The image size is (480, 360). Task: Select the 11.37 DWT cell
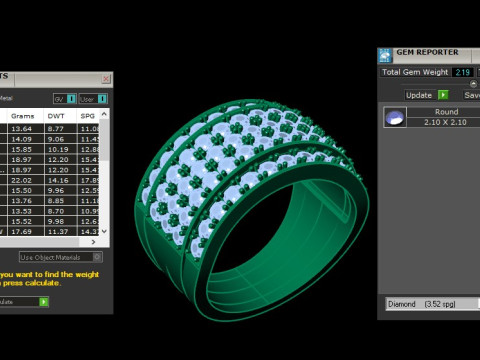pos(60,232)
